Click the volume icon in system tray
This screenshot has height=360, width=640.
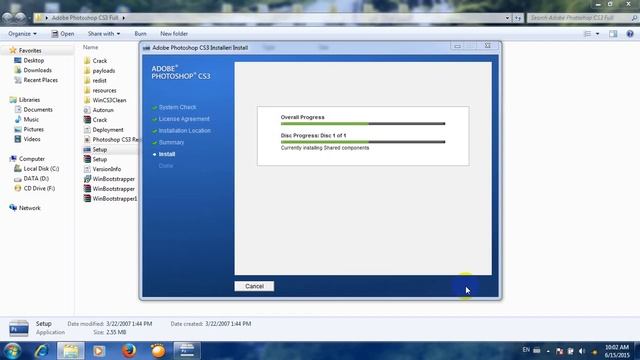pyautogui.click(x=582, y=351)
